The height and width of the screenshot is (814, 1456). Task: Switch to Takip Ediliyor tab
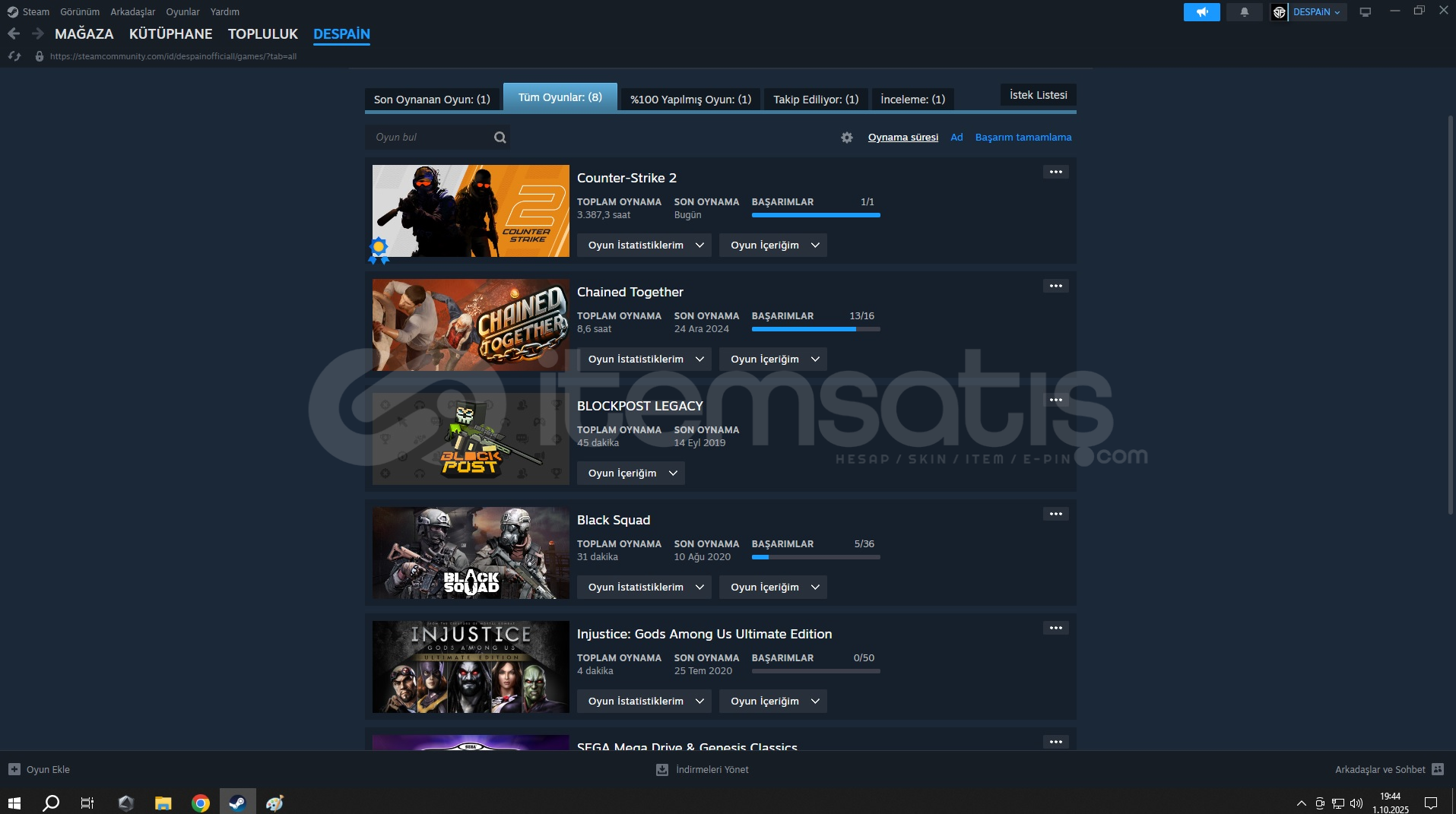(816, 99)
